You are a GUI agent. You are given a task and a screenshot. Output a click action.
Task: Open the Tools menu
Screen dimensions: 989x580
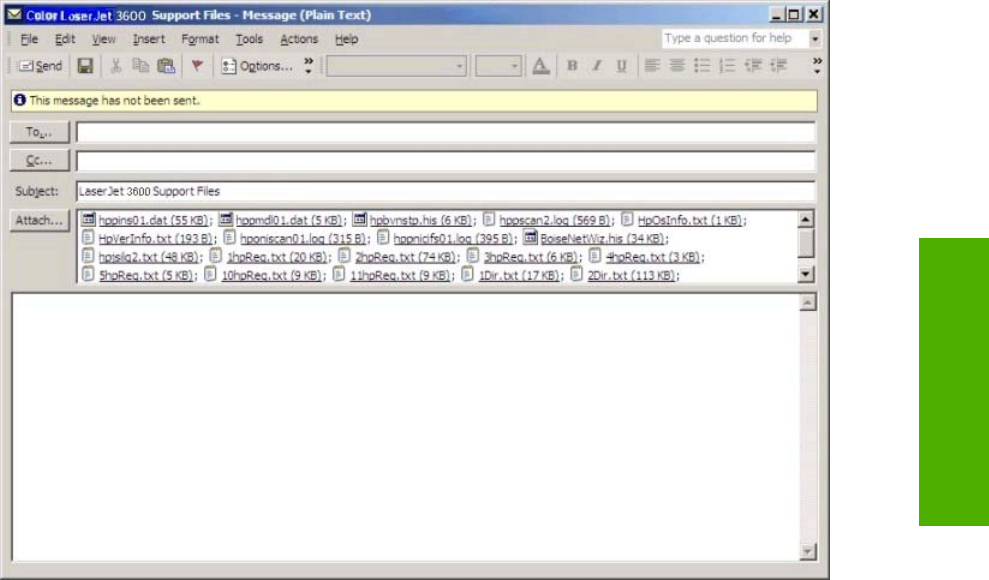249,39
